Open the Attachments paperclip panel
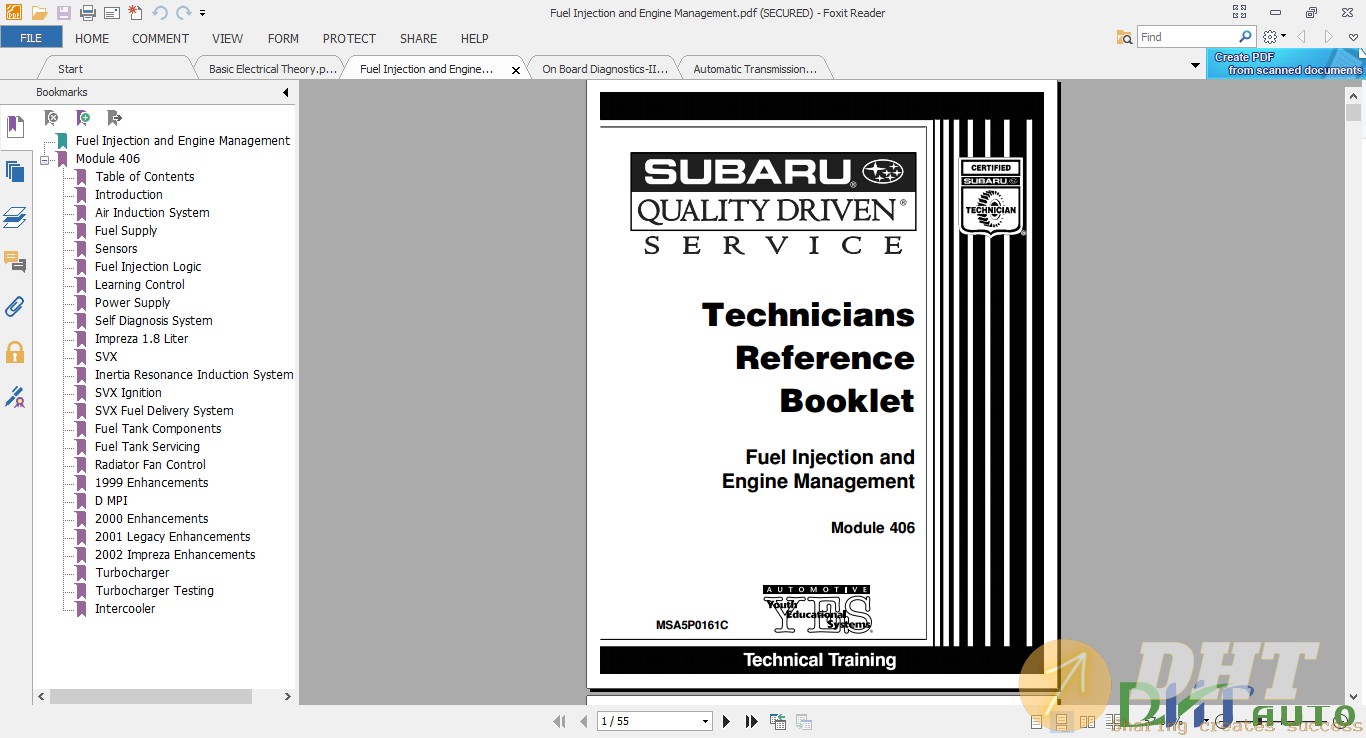The image size is (1366, 738). coord(15,306)
